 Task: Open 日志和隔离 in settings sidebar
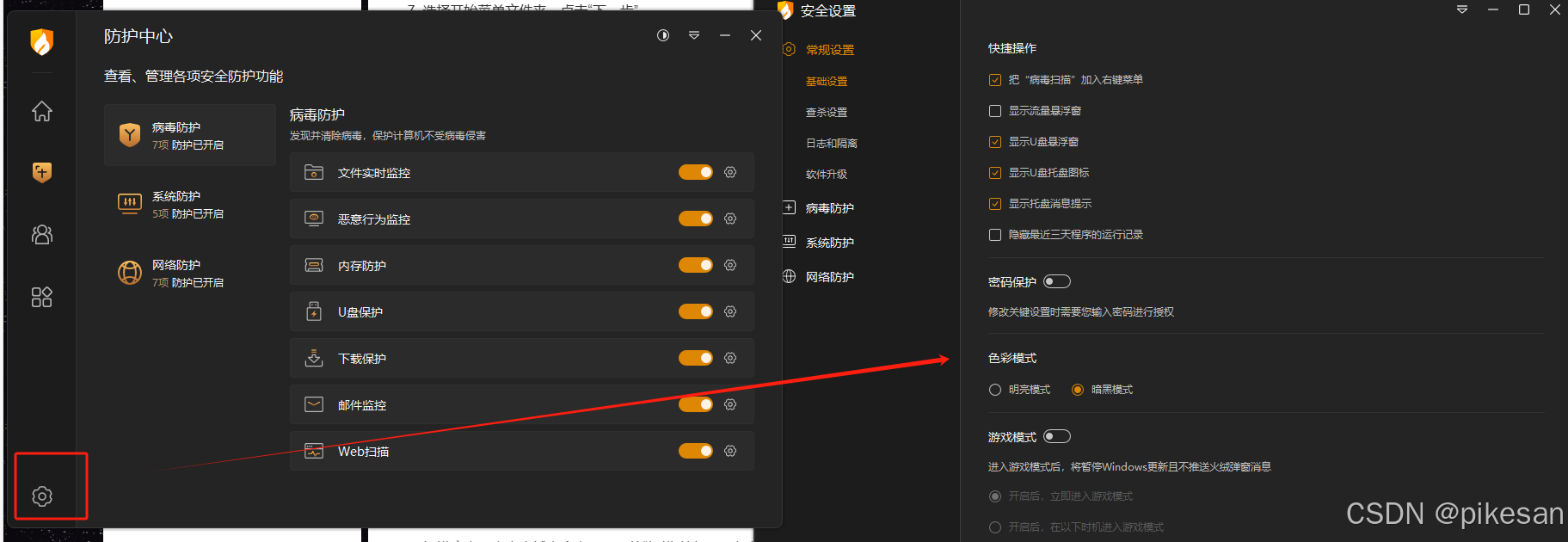[832, 143]
